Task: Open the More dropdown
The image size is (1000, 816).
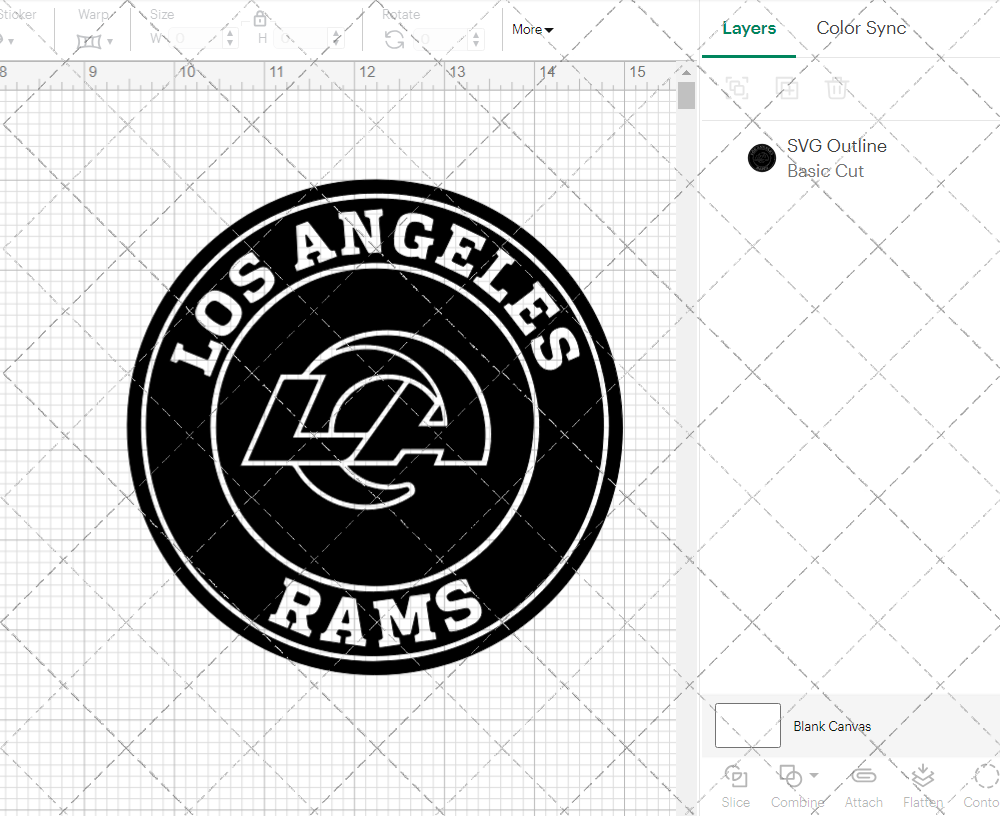Action: click(x=532, y=30)
